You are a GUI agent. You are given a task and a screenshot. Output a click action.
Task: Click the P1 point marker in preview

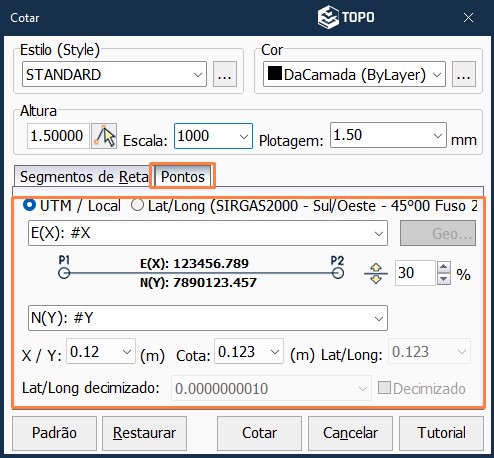point(64,273)
